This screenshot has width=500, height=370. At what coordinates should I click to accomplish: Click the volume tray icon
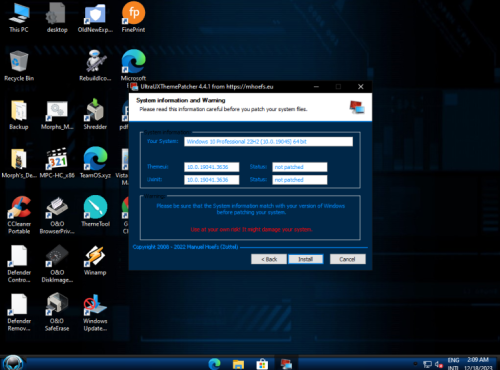coord(439,365)
